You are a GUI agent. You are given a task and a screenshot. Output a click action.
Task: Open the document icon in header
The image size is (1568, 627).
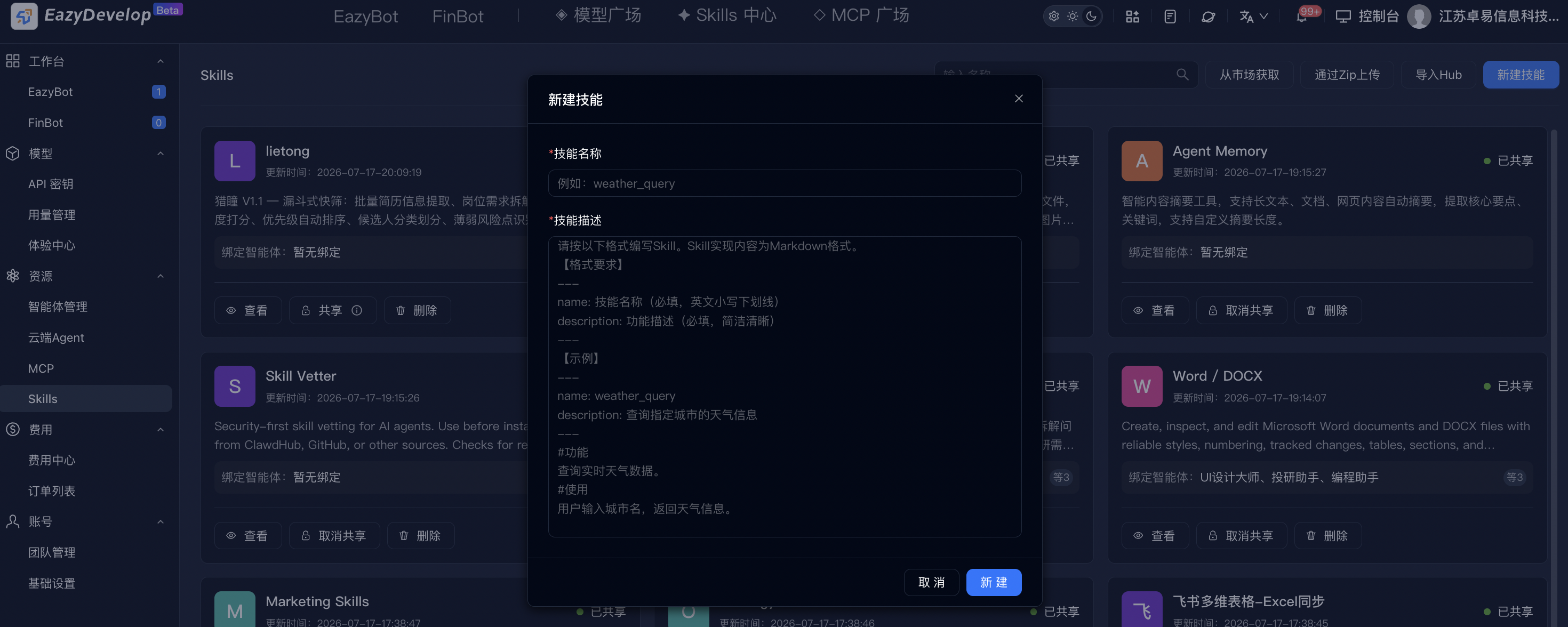(x=1170, y=17)
